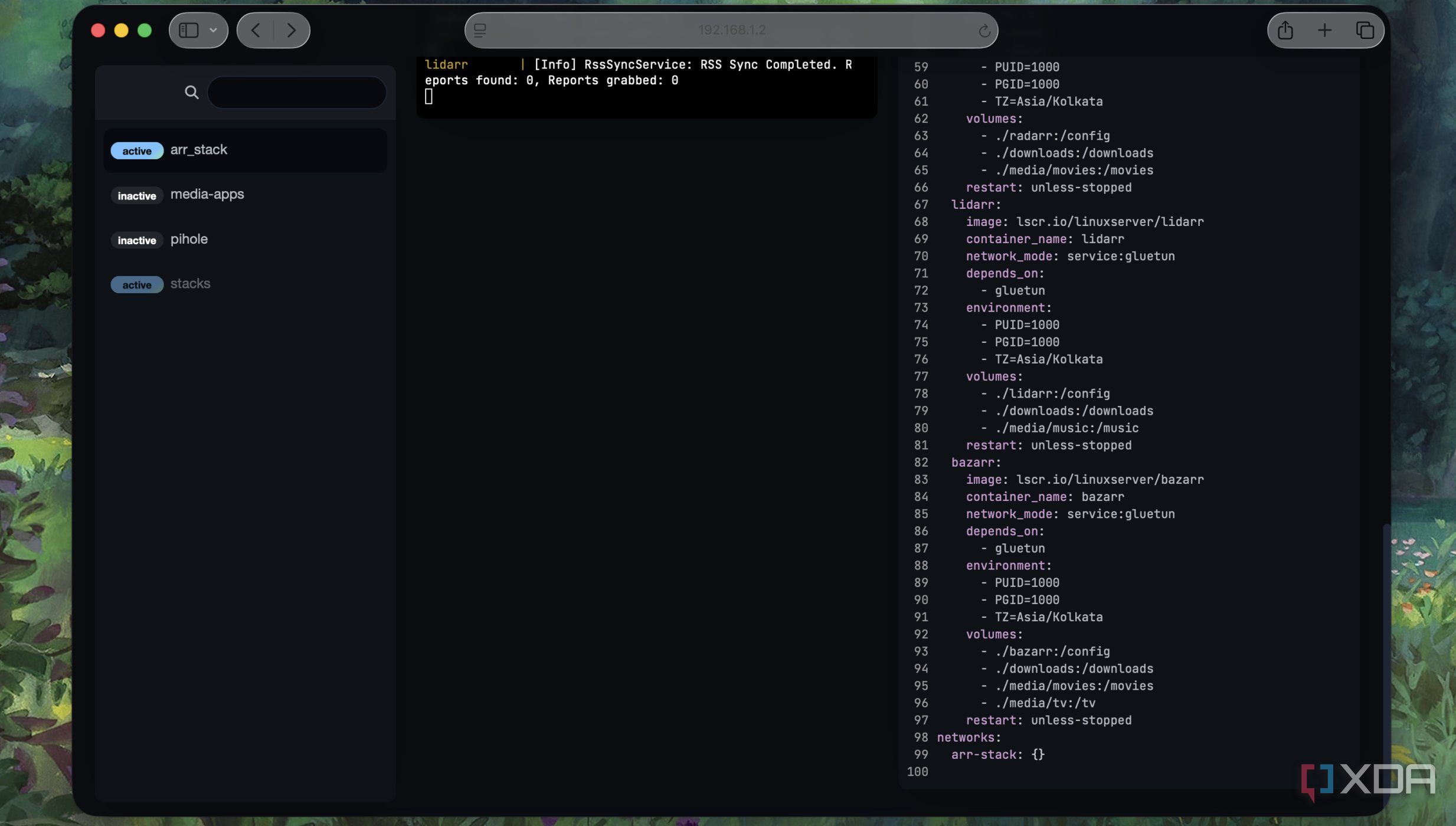Screen dimensions: 1456x826
Task: Go back to the previous page
Action: [256, 30]
